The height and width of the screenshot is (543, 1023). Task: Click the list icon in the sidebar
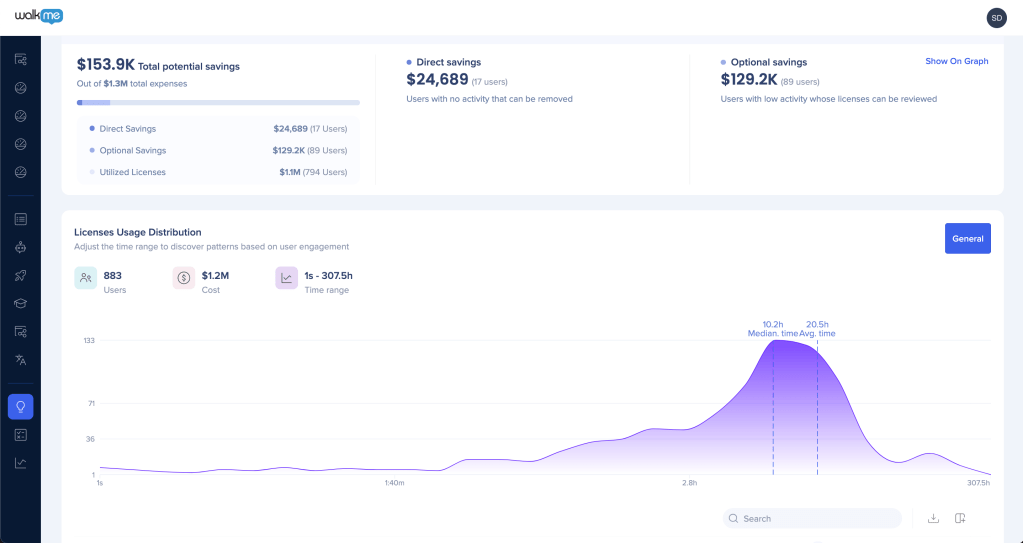(x=20, y=219)
